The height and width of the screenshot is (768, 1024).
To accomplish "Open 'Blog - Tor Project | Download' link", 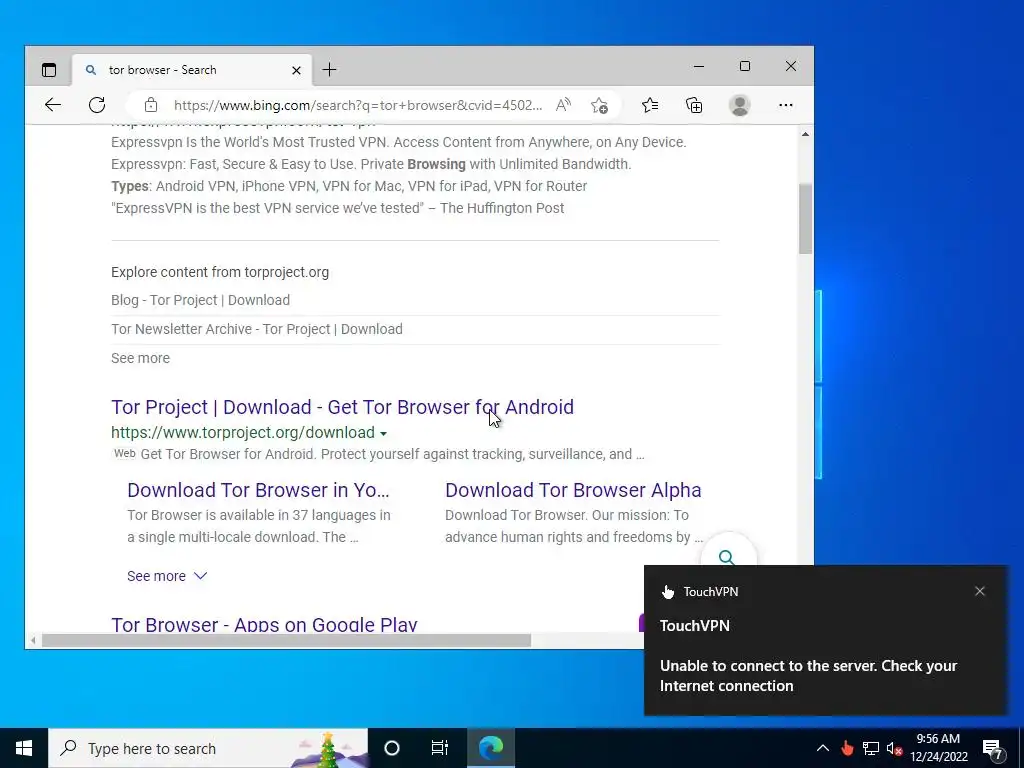I will [x=200, y=300].
